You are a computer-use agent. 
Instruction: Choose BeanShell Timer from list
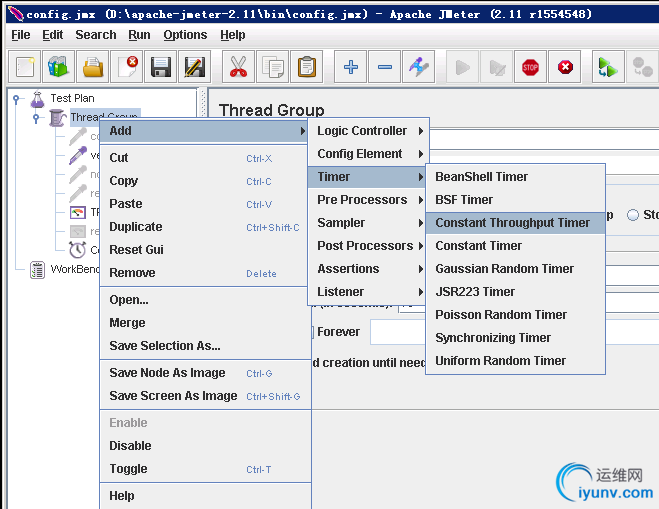(x=515, y=177)
